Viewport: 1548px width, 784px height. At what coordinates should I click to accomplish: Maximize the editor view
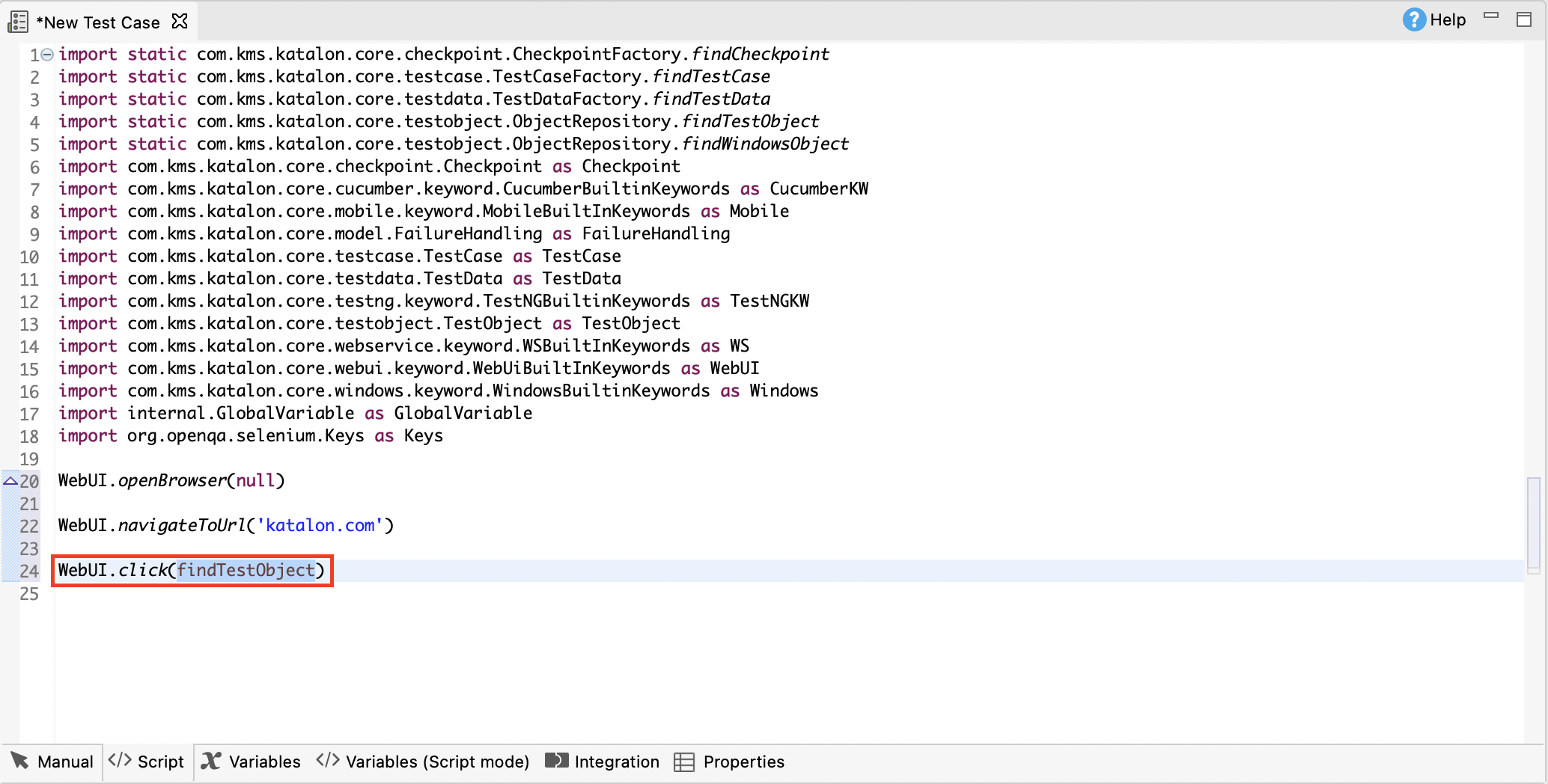[1526, 19]
